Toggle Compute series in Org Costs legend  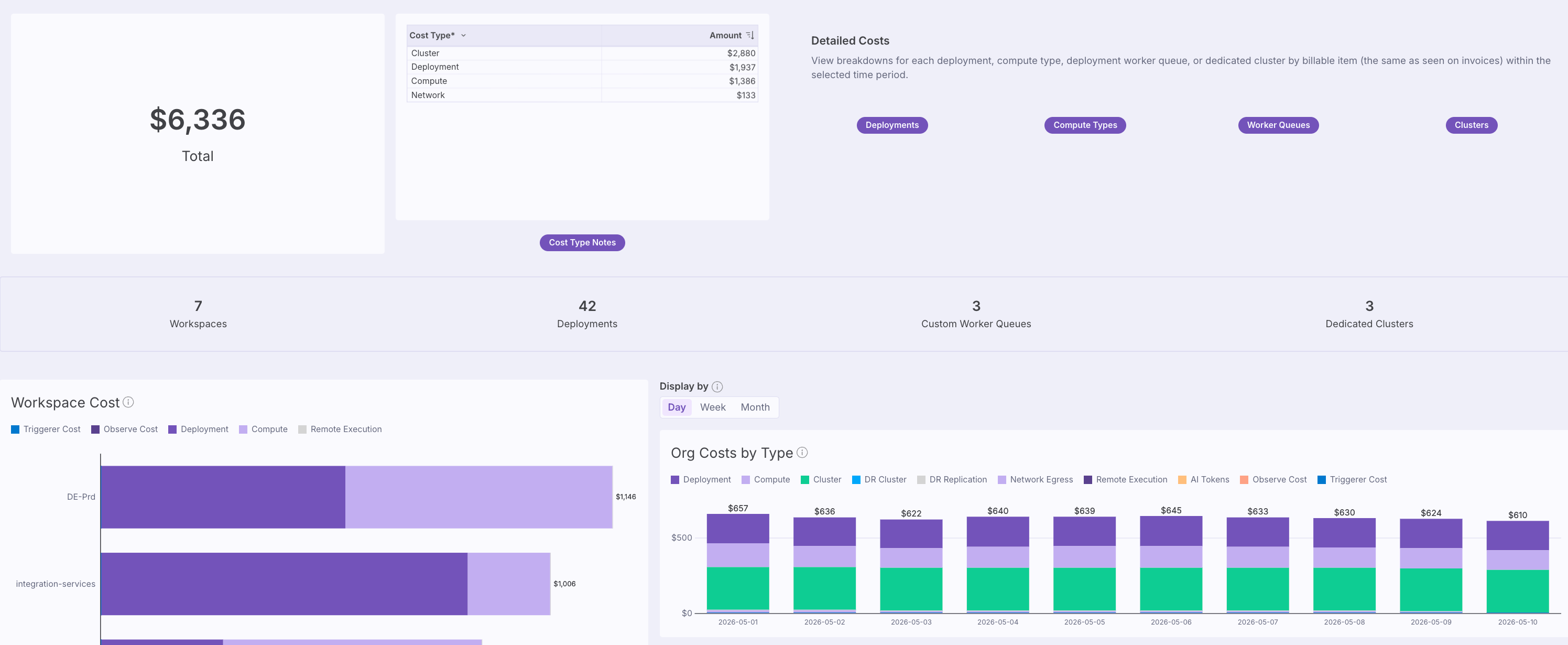pos(766,480)
